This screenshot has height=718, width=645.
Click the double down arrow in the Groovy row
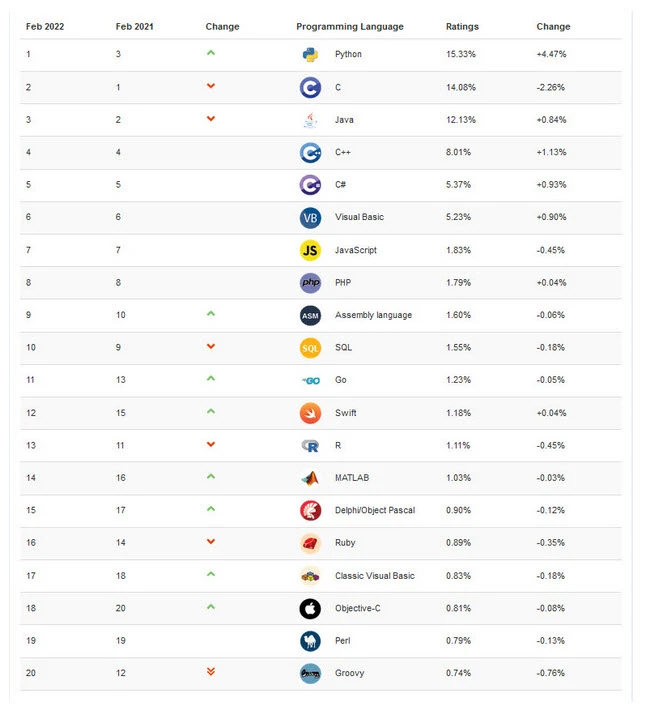[211, 672]
